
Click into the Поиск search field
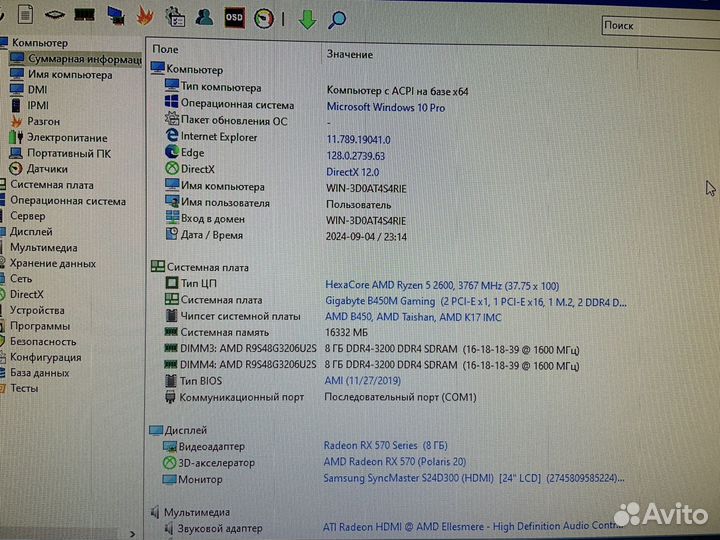tap(660, 25)
